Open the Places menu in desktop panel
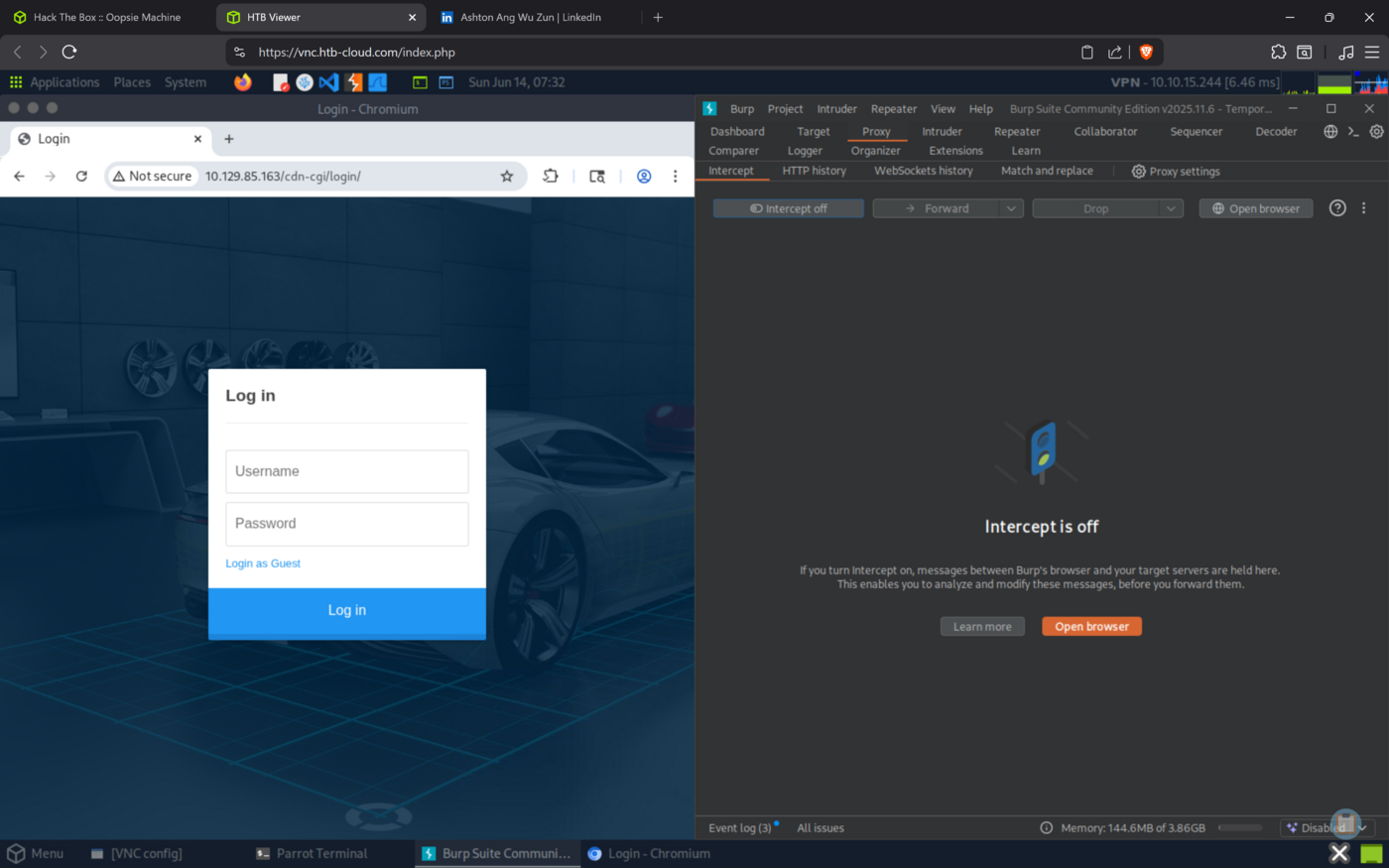The height and width of the screenshot is (868, 1389). point(132,82)
